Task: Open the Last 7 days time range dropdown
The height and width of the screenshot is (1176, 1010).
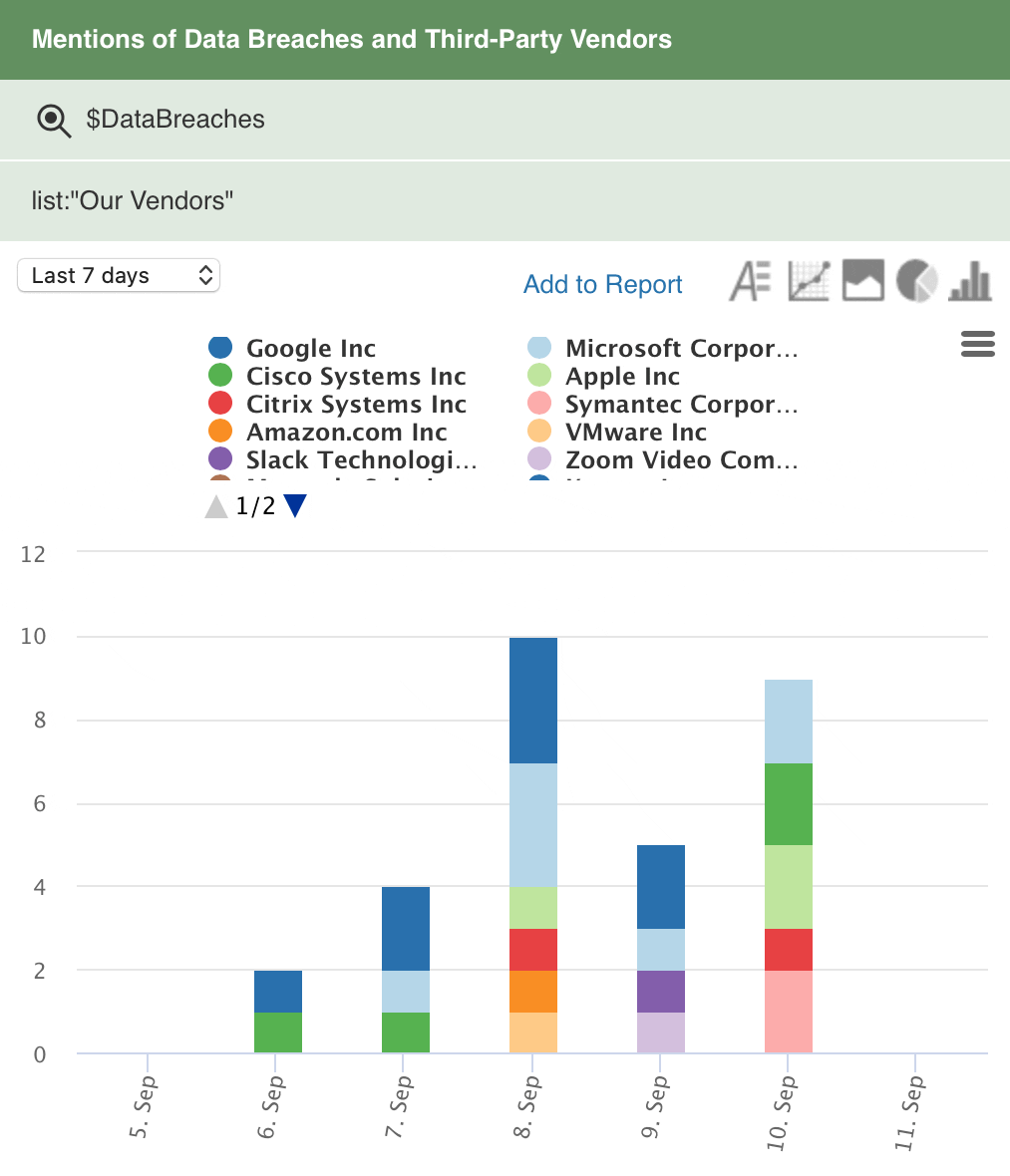Action: 118,275
